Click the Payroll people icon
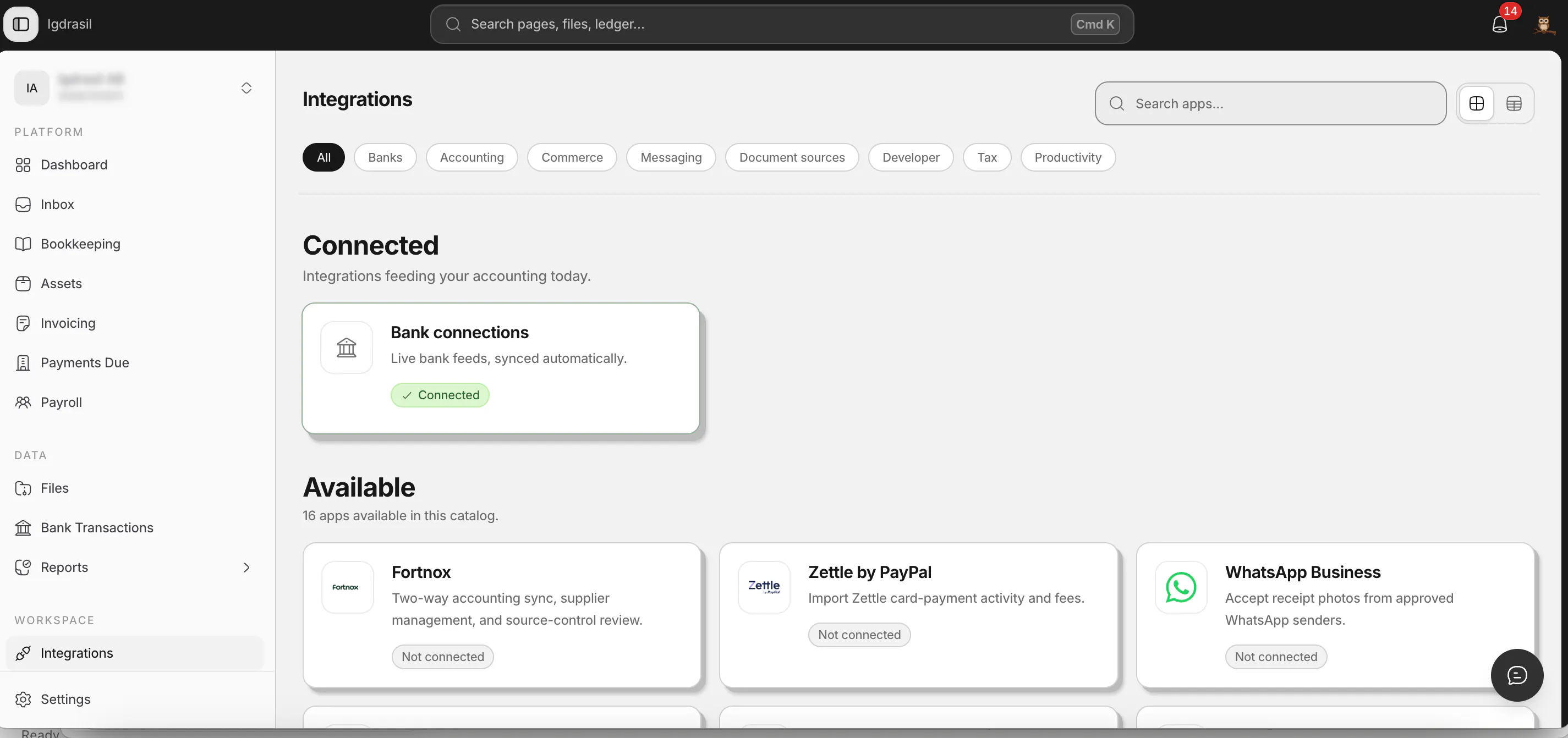The image size is (1568, 738). (x=23, y=402)
